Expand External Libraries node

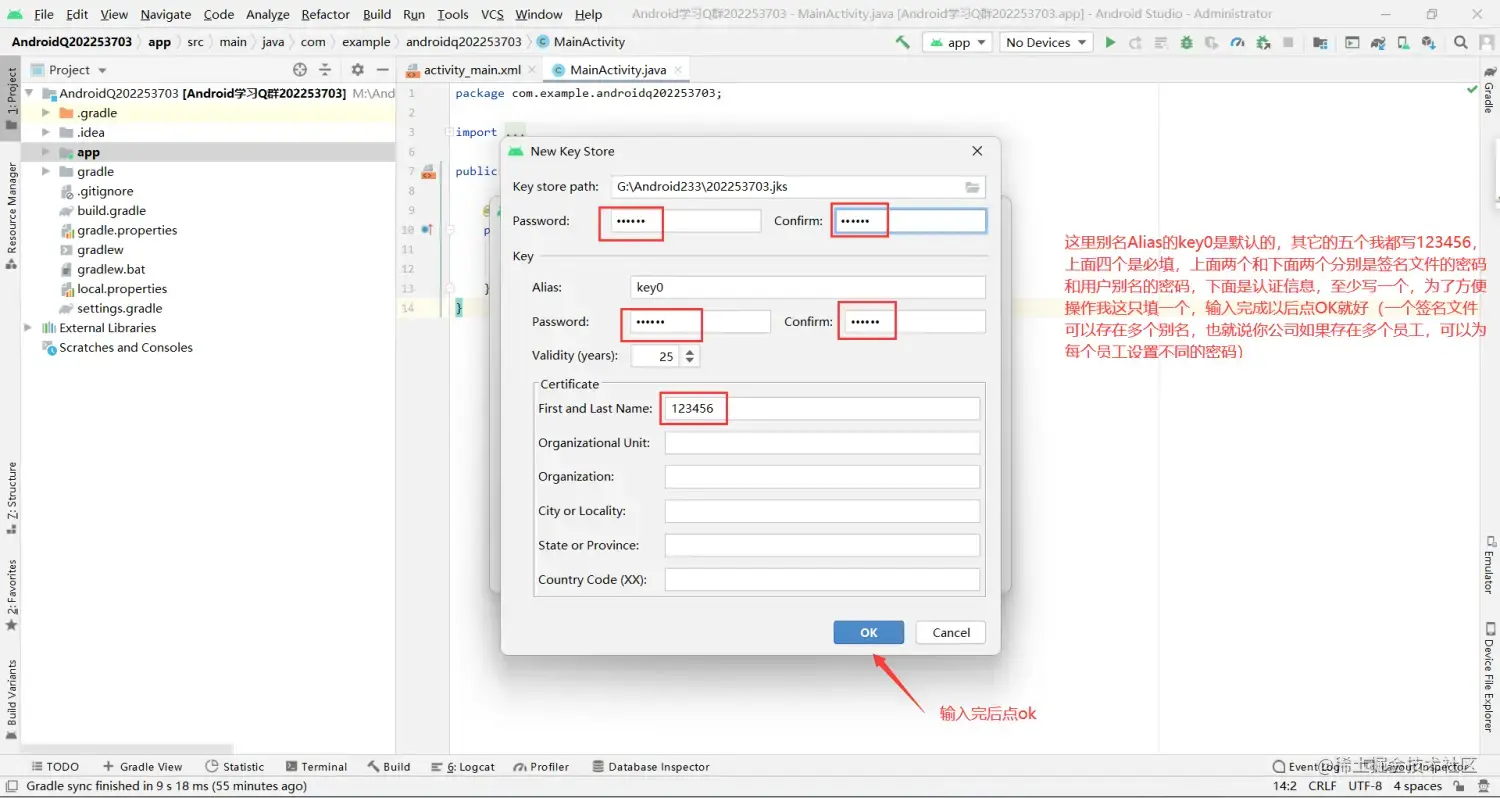pyautogui.click(x=28, y=328)
